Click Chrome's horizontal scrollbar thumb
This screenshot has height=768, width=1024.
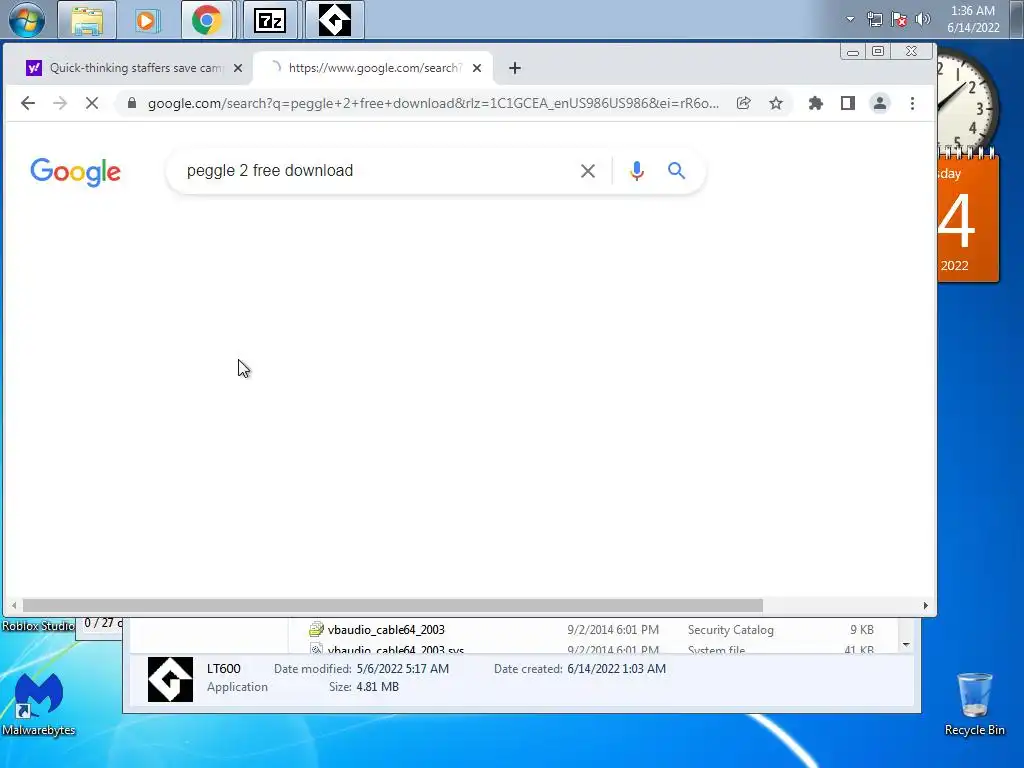coord(392,605)
